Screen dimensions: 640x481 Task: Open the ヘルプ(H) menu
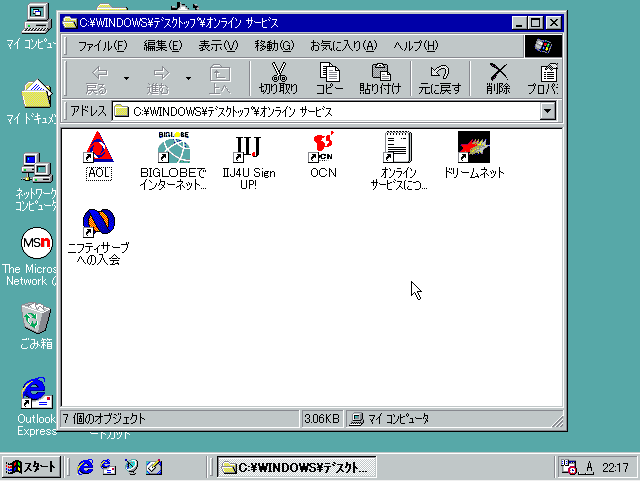point(416,46)
